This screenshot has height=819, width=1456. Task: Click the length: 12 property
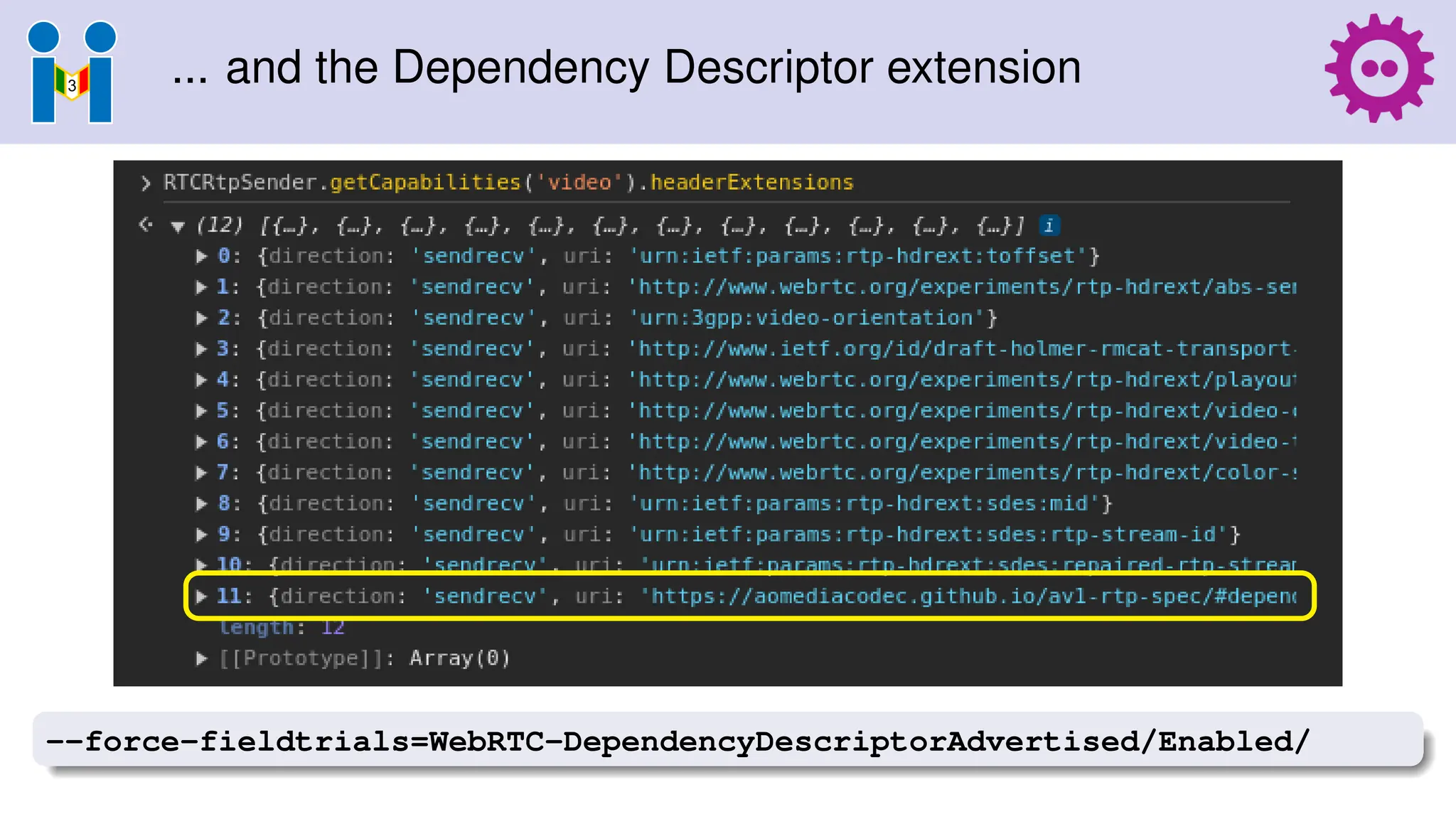click(282, 627)
